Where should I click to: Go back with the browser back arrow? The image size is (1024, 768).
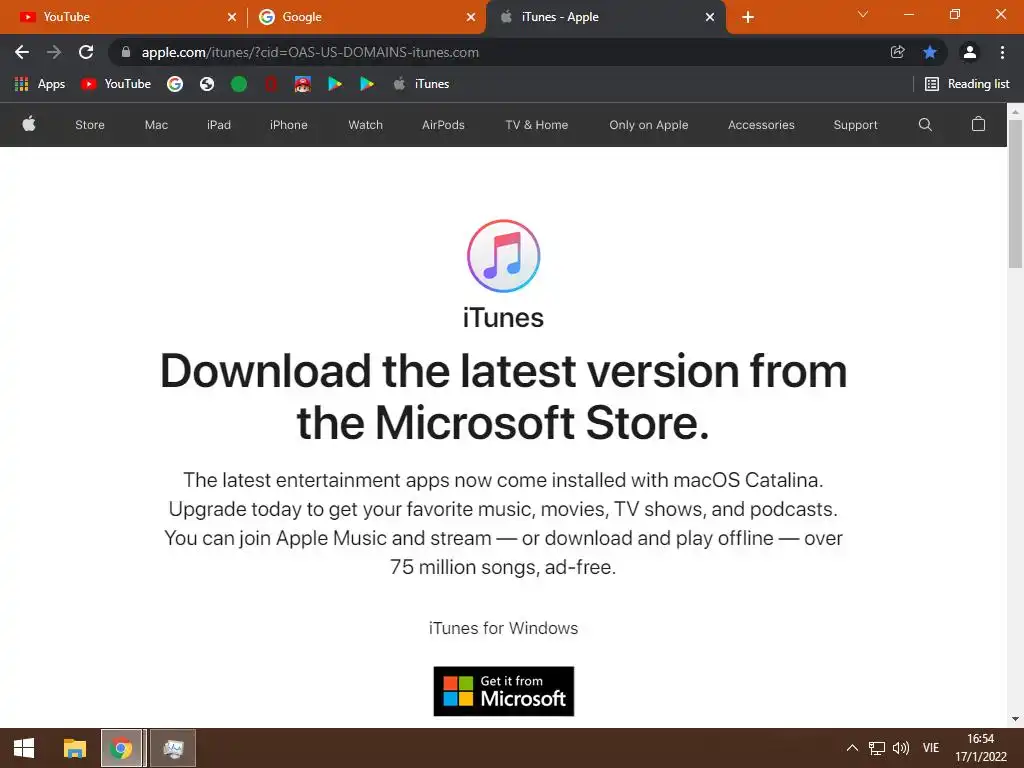(22, 52)
